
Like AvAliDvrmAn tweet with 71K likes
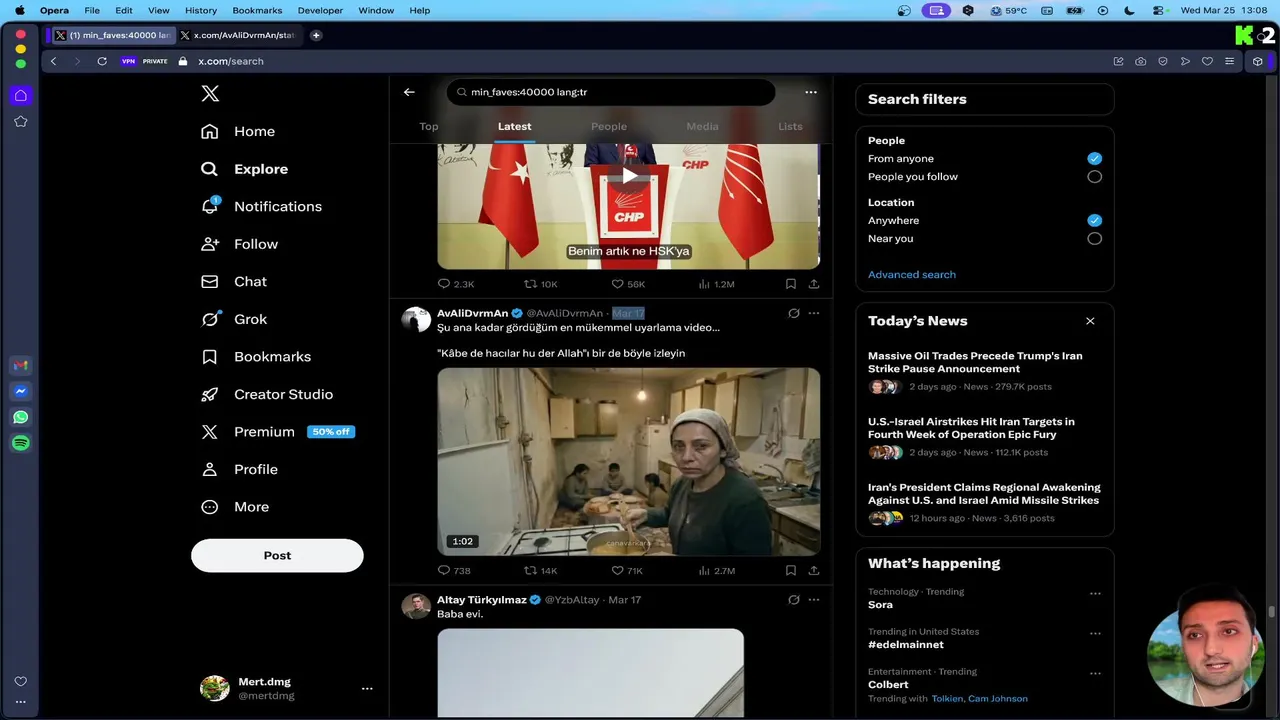pos(627,571)
